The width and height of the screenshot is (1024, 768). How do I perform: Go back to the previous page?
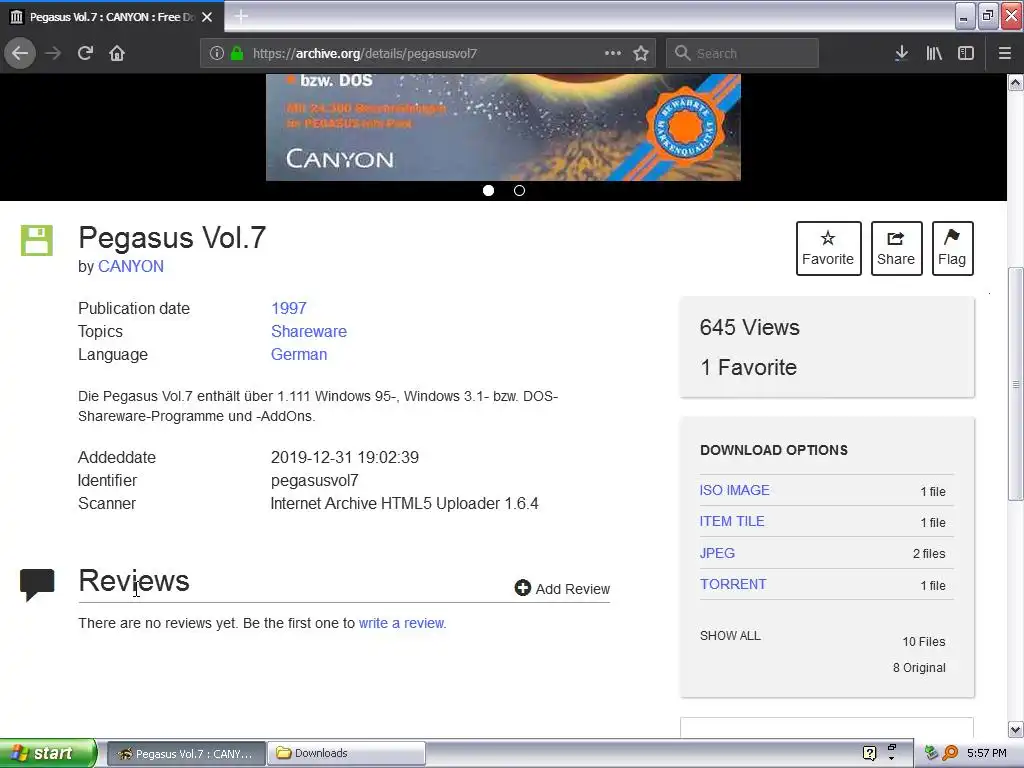[x=20, y=53]
